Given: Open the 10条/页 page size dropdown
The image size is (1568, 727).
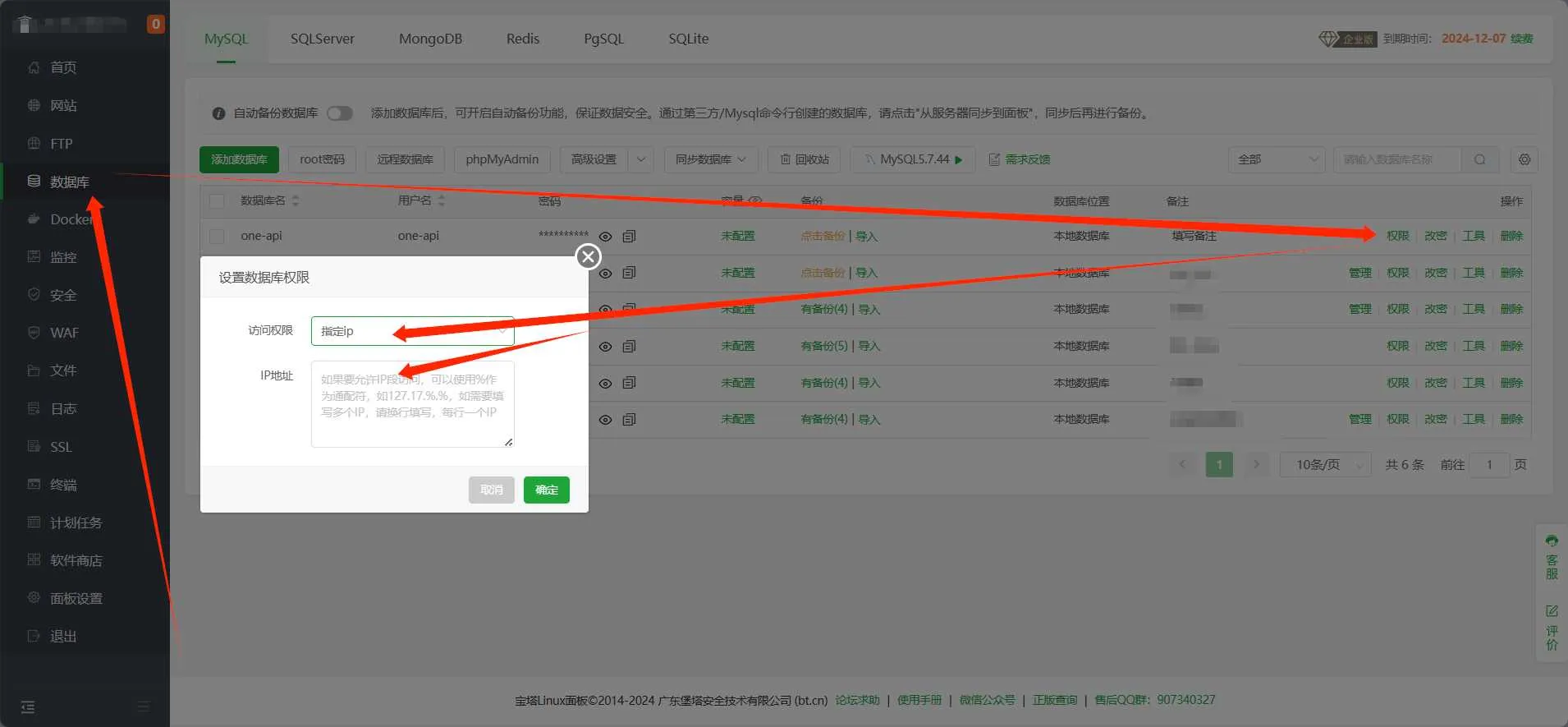Looking at the screenshot, I should click(x=1325, y=465).
